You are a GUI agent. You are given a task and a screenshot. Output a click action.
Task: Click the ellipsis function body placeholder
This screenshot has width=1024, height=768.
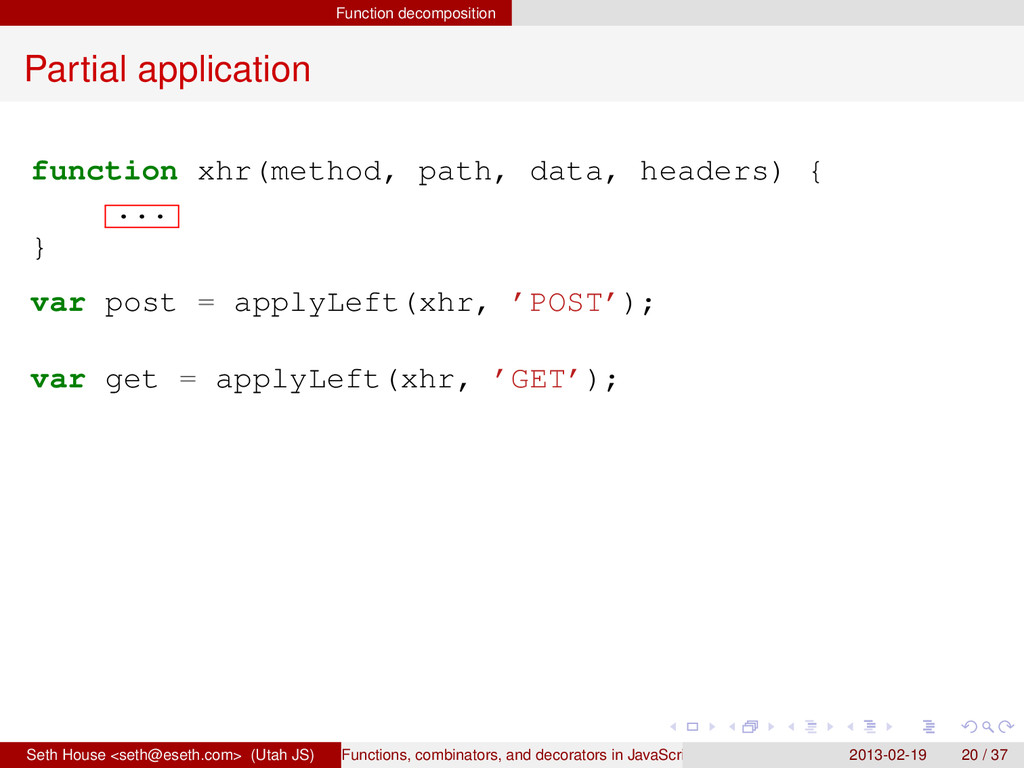coord(142,216)
